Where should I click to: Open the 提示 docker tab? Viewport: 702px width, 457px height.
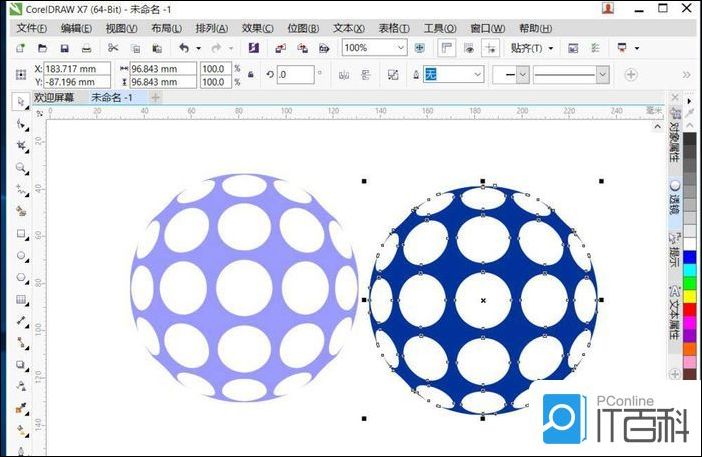point(674,250)
